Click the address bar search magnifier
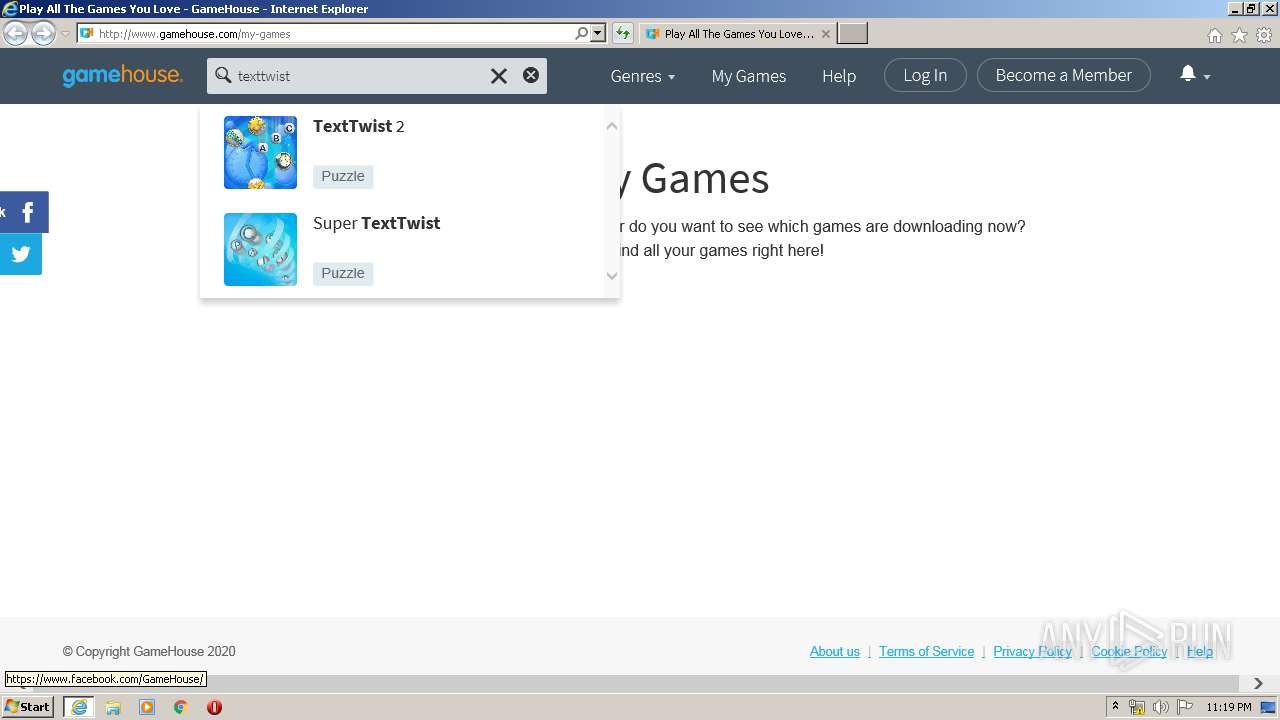 (x=581, y=34)
